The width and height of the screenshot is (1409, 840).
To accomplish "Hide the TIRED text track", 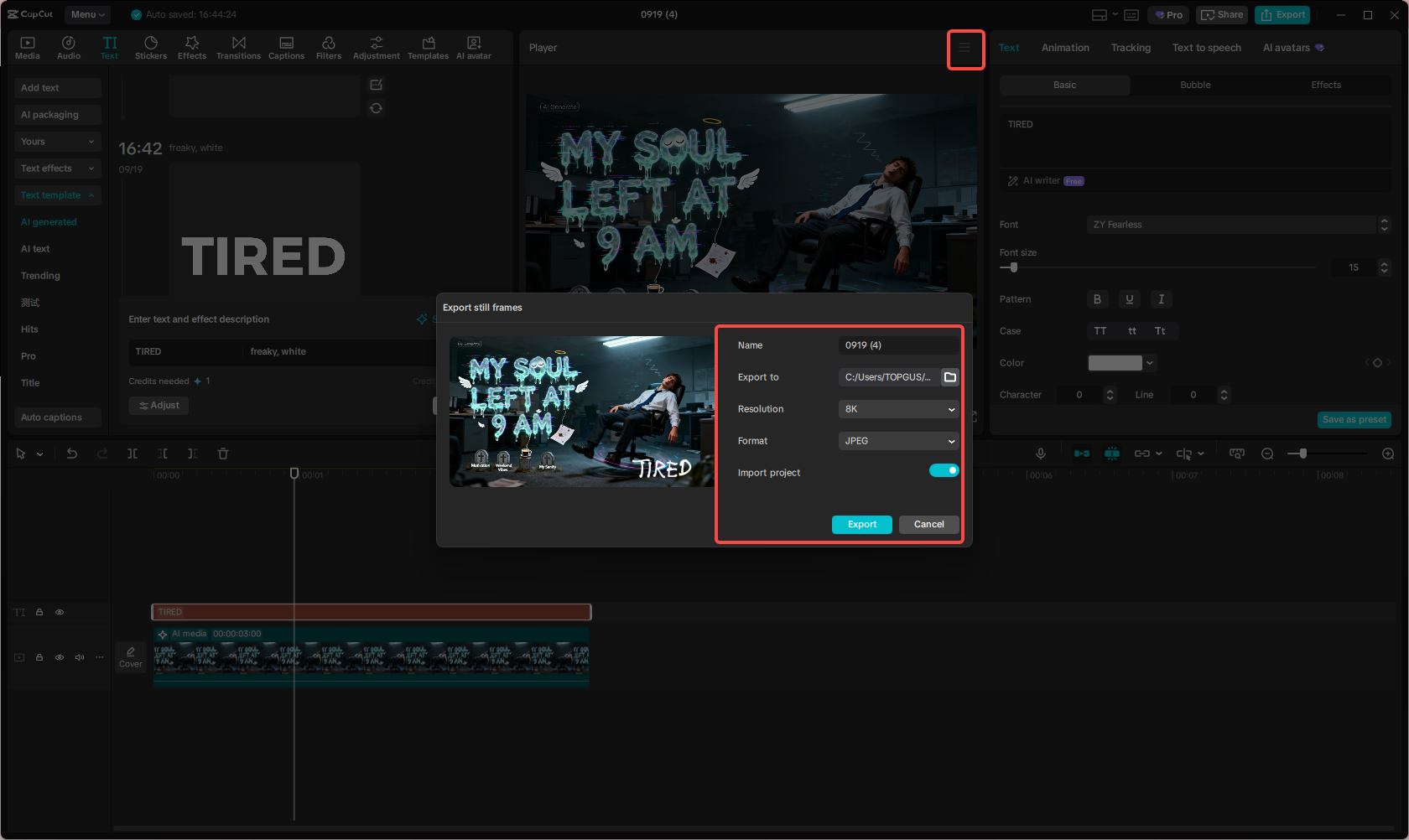I will click(x=60, y=612).
